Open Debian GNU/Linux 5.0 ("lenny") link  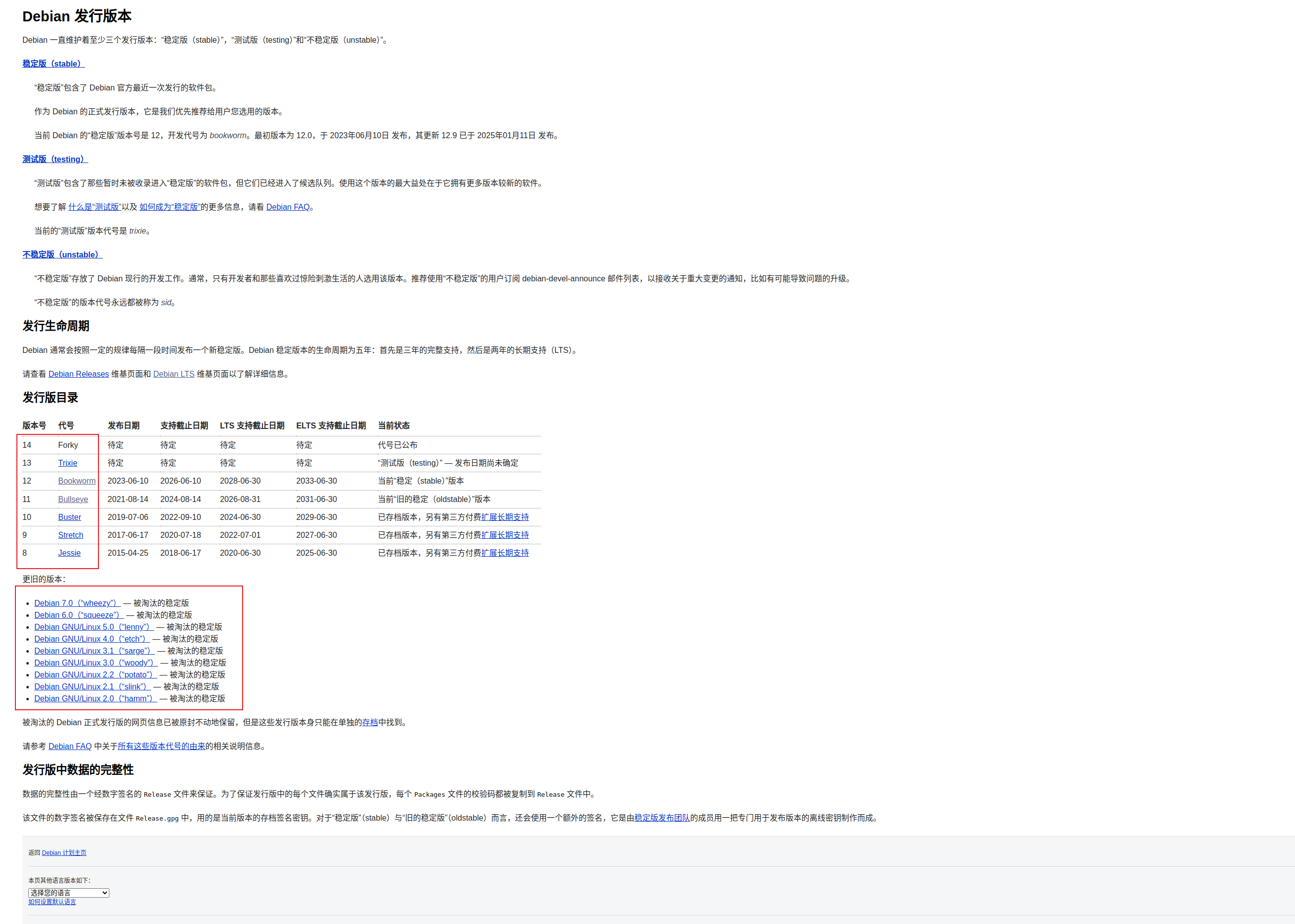pyautogui.click(x=94, y=627)
